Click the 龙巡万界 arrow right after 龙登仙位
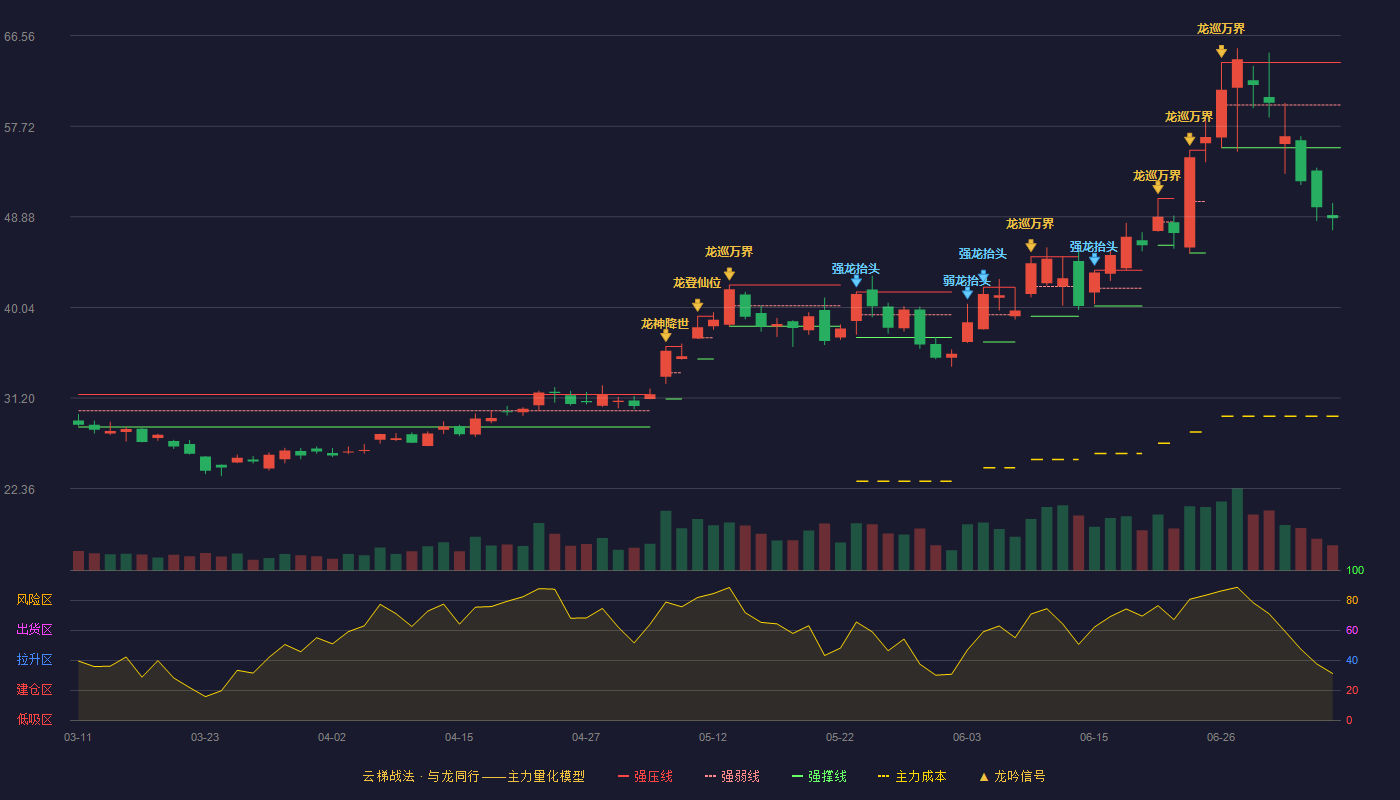 [730, 274]
